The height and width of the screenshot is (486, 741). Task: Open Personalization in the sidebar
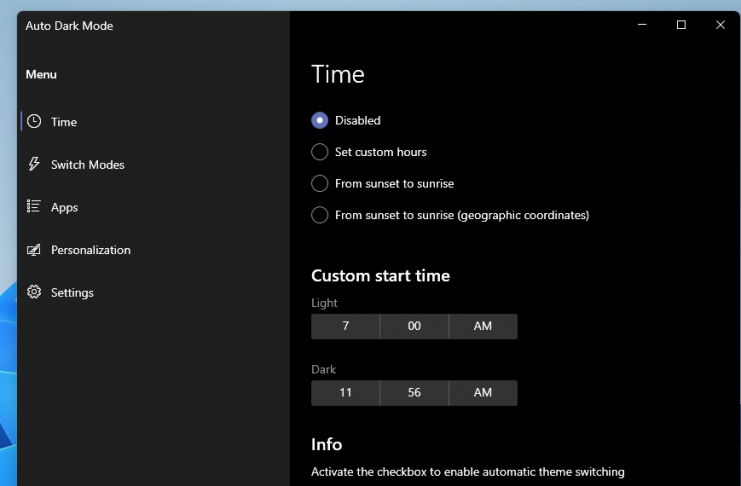coord(154,250)
